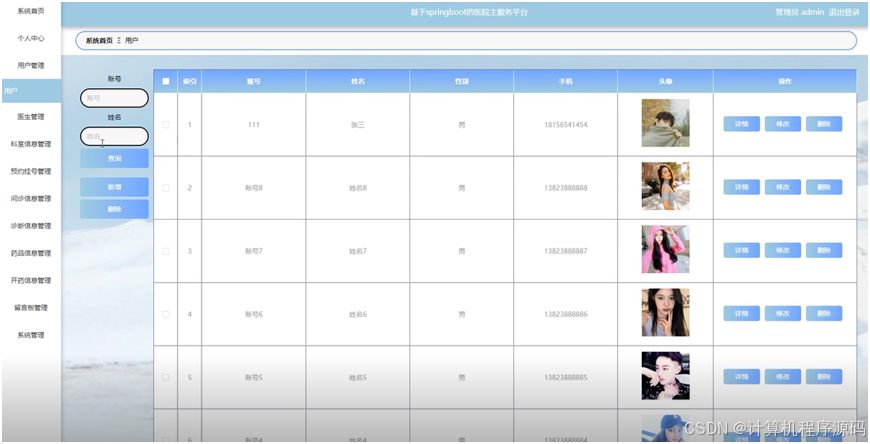Open 开药信息管理 sidebar menu
Image resolution: width=870 pixels, height=444 pixels.
pos(31,280)
